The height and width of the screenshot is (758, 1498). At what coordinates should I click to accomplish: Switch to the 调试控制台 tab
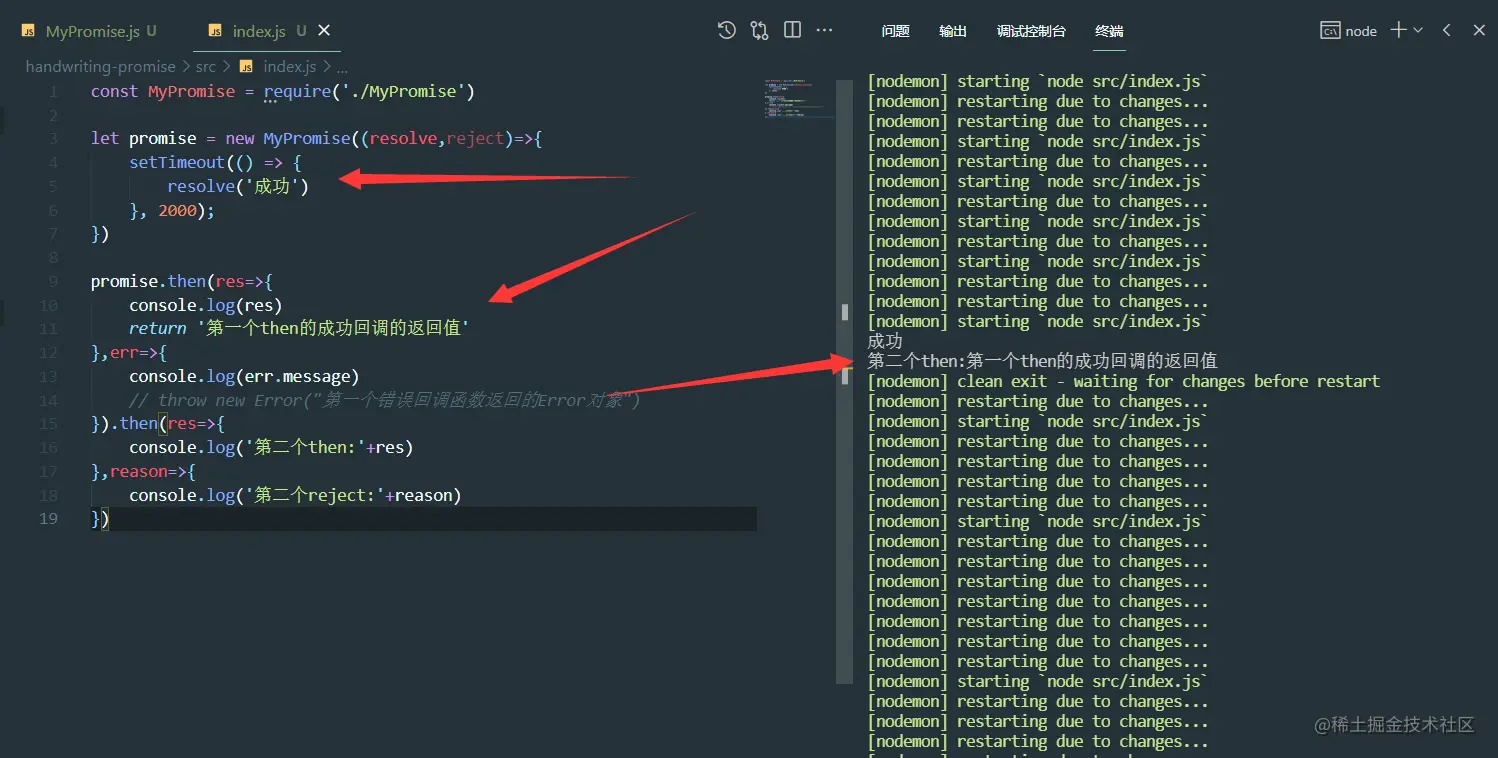[1031, 31]
